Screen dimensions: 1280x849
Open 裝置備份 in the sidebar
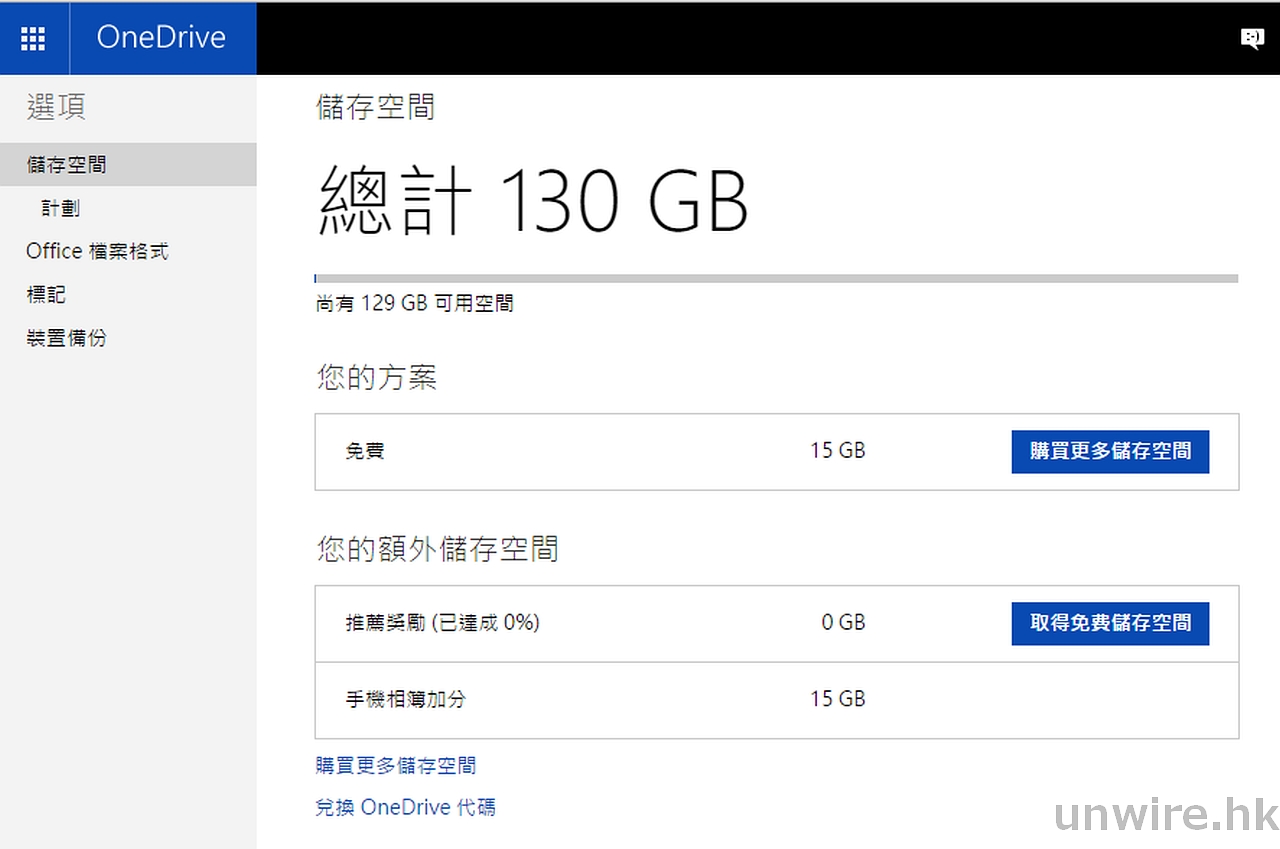tap(66, 338)
